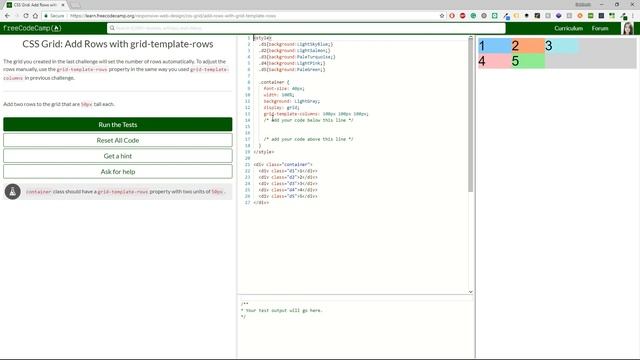Click the editor scroll-up arrow
The image size is (640, 360).
[x=470, y=38]
